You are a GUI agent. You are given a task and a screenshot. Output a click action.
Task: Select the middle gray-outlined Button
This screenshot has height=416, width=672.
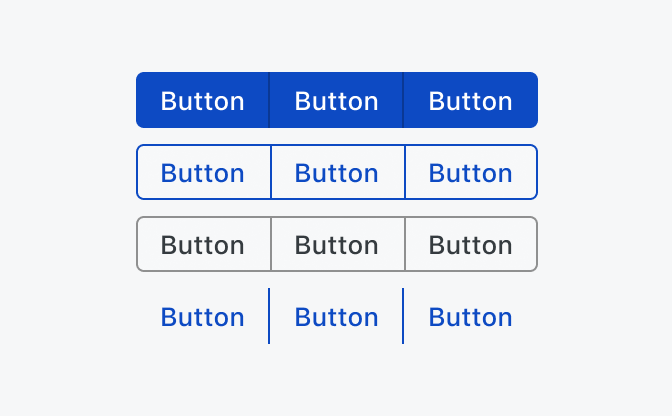pyautogui.click(x=337, y=244)
